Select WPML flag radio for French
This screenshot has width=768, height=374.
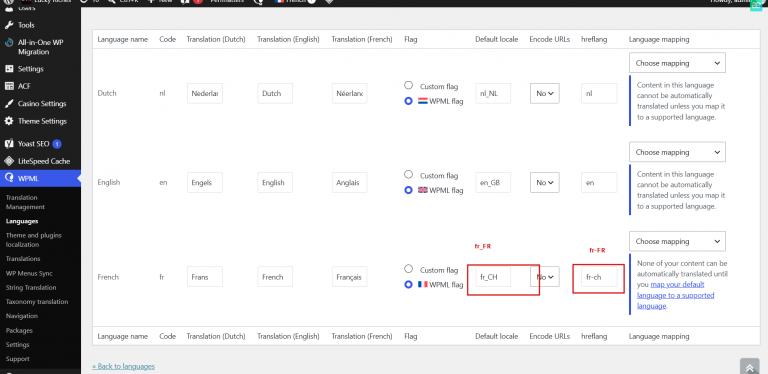(x=408, y=284)
